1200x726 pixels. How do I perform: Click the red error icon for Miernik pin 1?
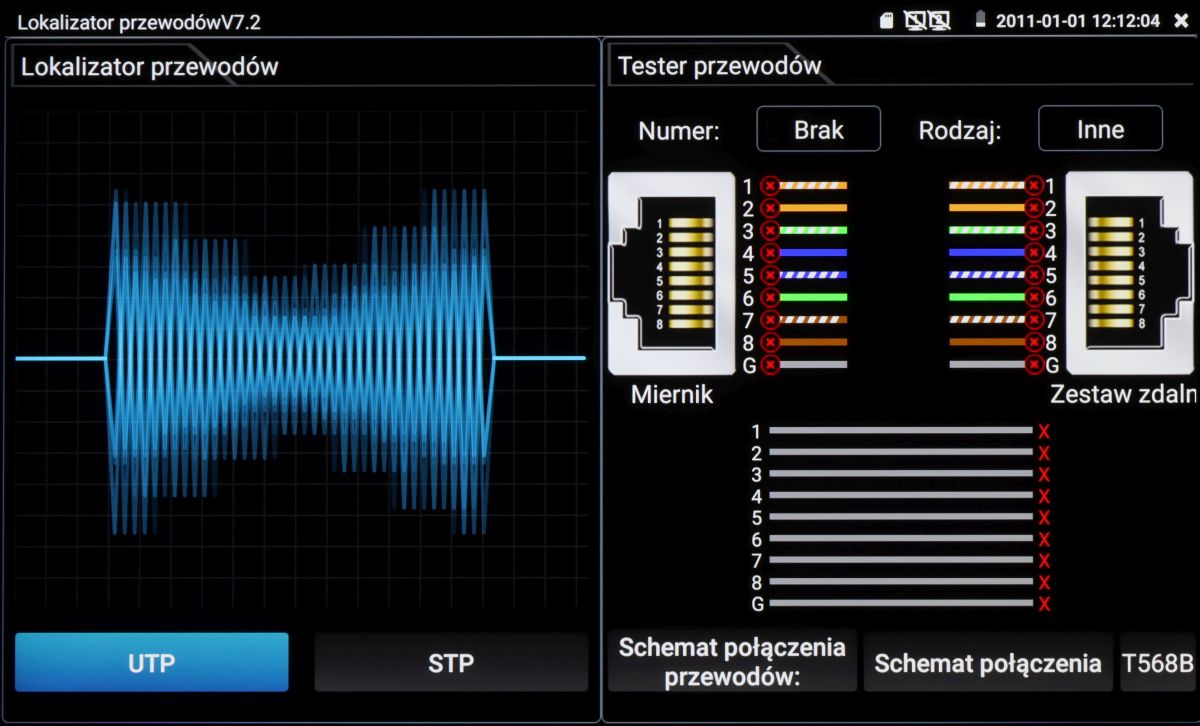click(x=770, y=186)
